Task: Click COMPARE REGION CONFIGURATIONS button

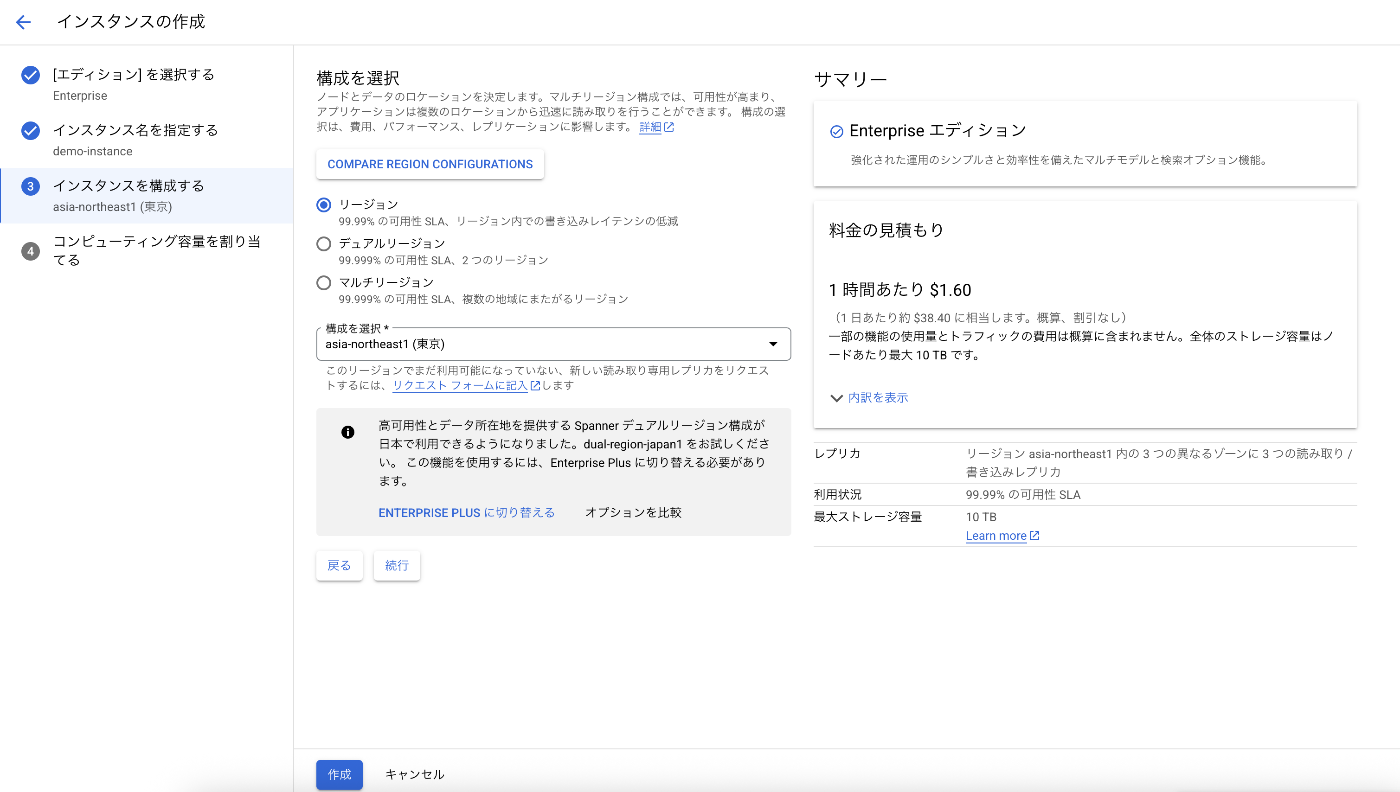Action: point(430,164)
